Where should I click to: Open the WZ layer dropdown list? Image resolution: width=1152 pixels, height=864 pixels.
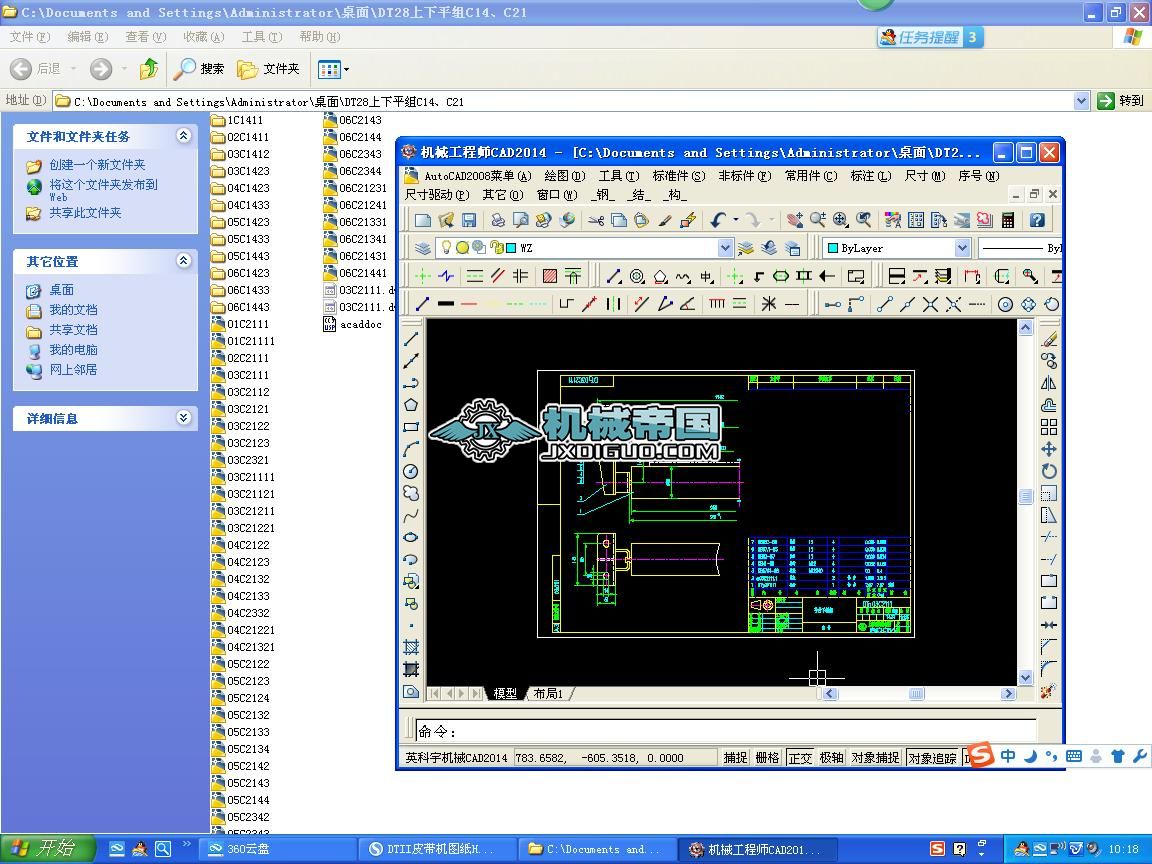click(x=725, y=248)
